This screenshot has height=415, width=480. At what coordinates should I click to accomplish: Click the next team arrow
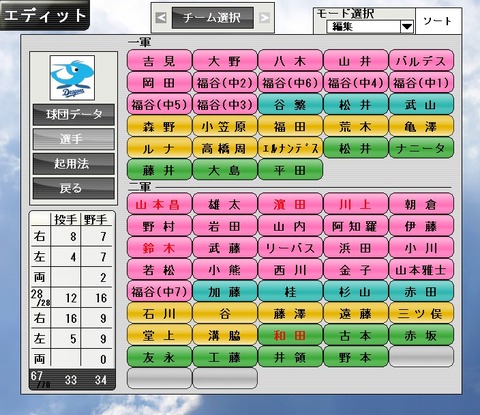click(265, 18)
